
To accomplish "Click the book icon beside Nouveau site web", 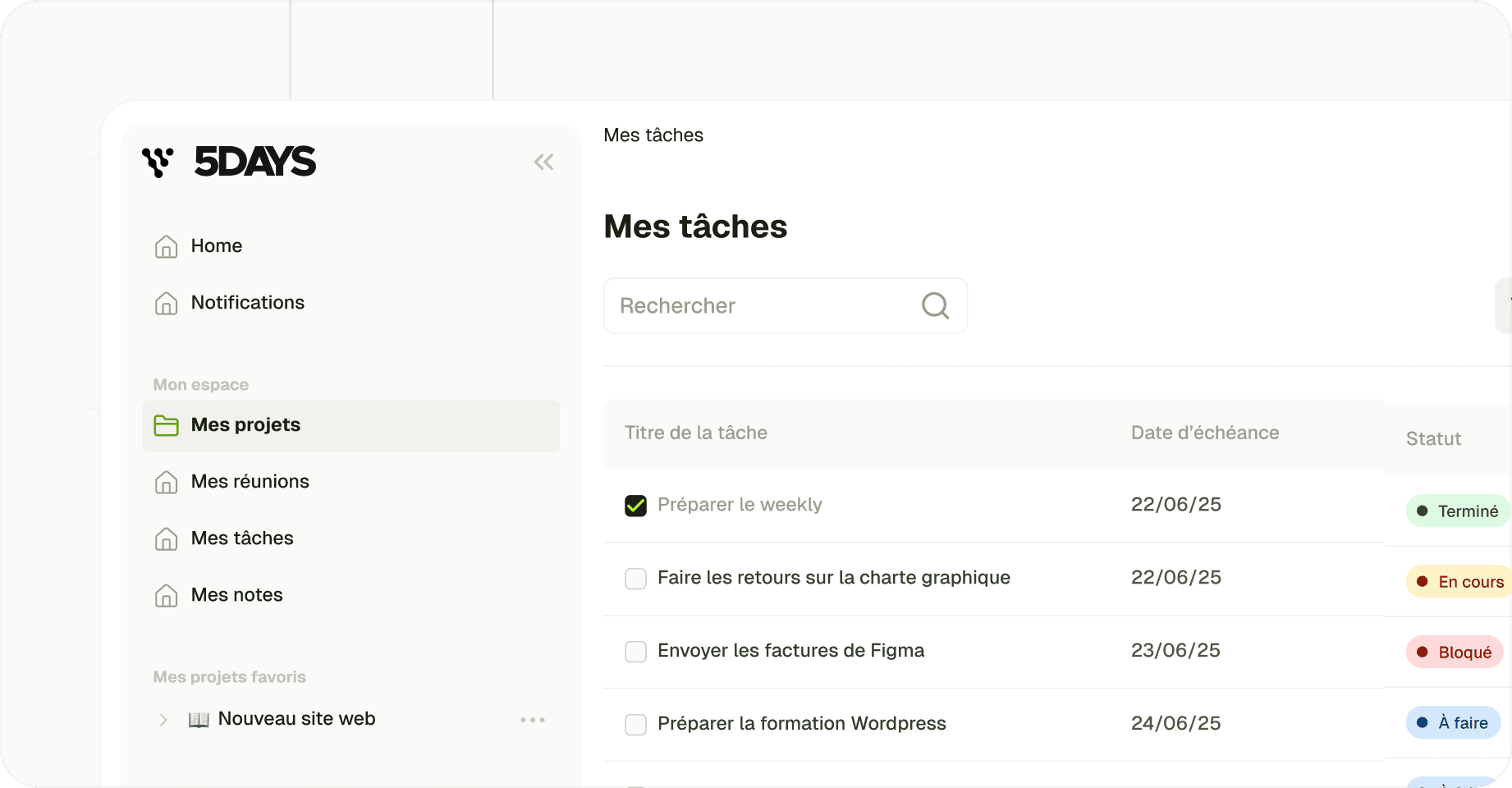I will click(199, 720).
